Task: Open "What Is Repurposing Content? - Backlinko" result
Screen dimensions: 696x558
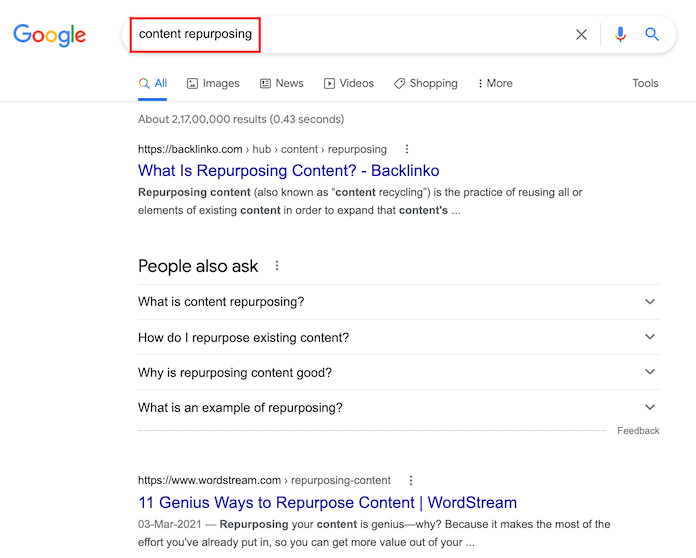Action: [x=288, y=171]
